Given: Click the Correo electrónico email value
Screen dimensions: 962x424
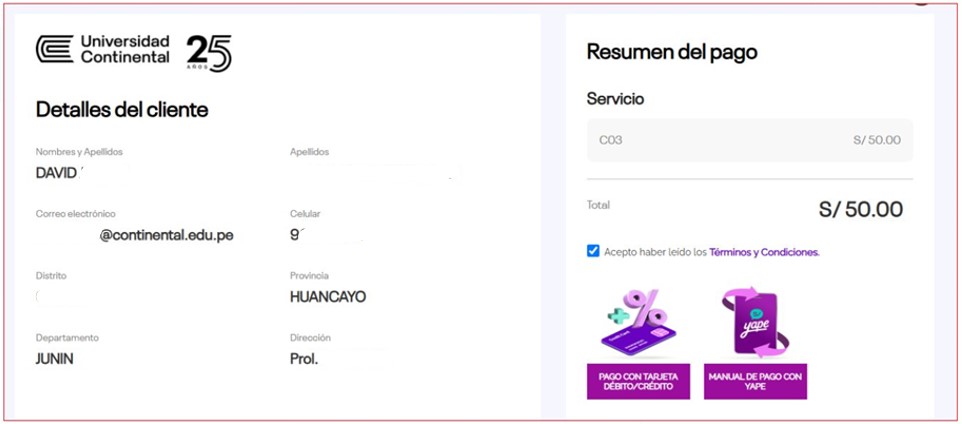Looking at the screenshot, I should click(166, 236).
